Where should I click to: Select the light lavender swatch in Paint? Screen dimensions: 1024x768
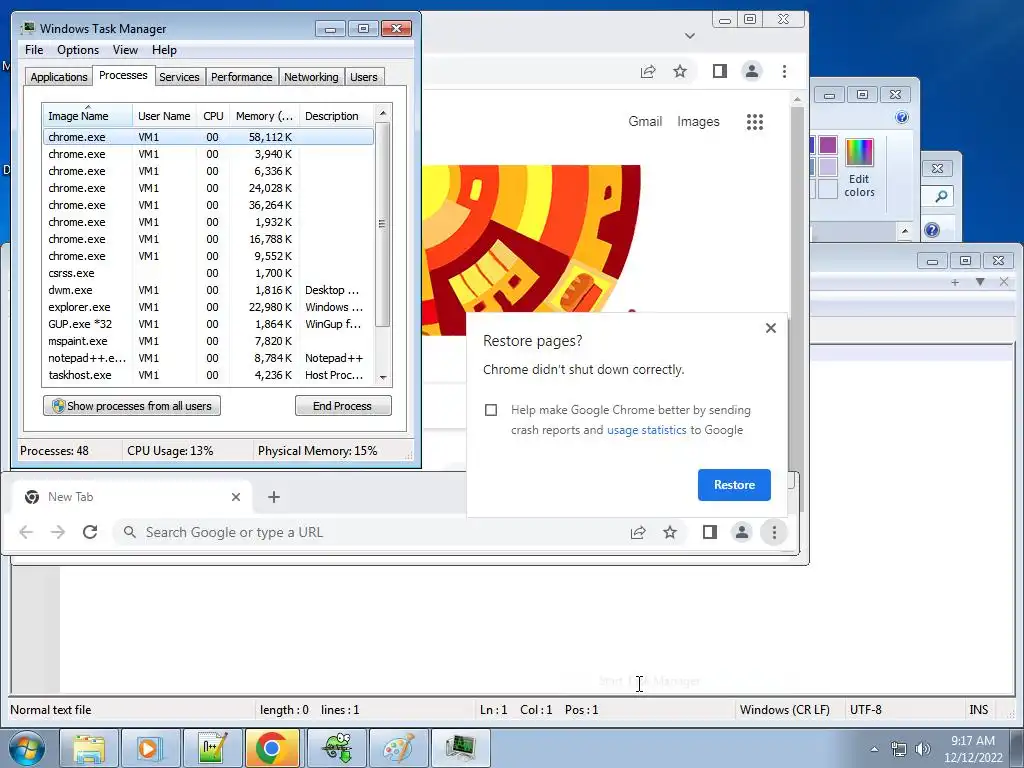point(828,166)
